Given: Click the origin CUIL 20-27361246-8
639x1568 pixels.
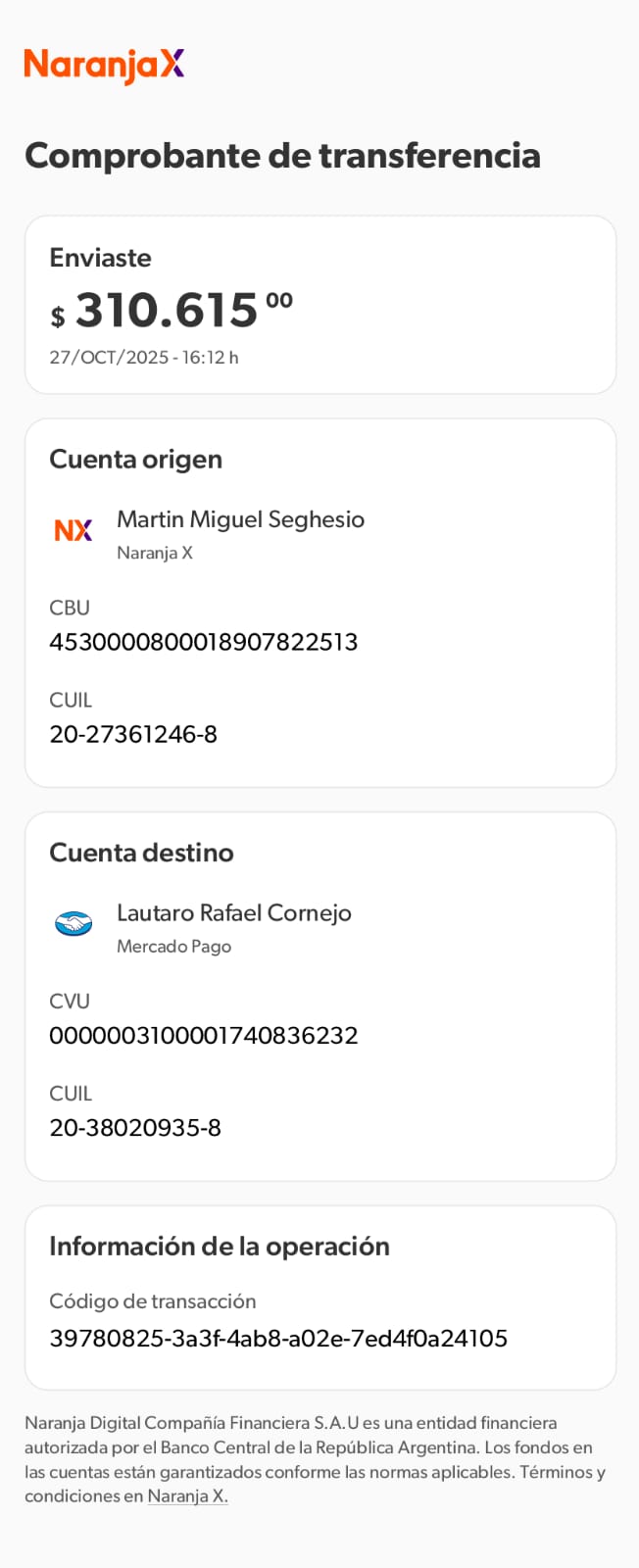Looking at the screenshot, I should (133, 734).
